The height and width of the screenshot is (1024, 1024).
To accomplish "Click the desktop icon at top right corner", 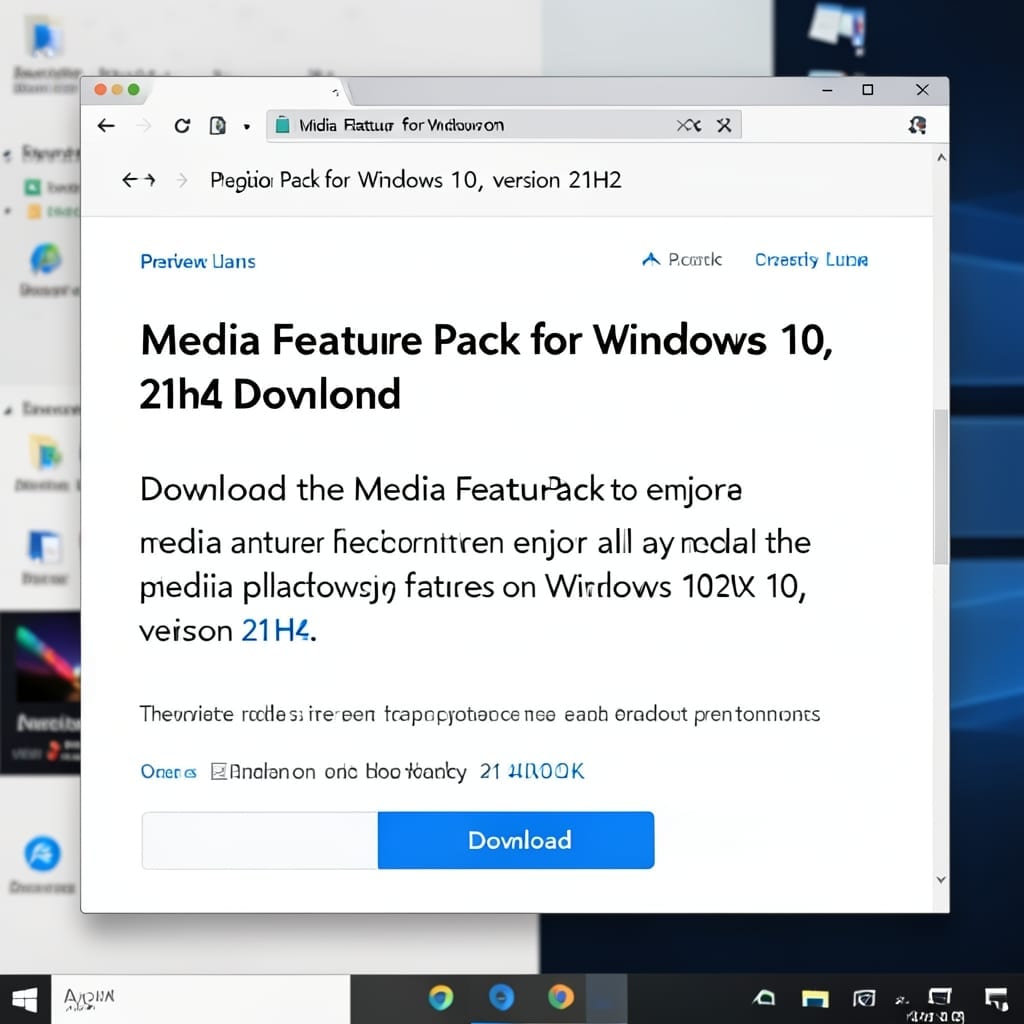I will (838, 27).
